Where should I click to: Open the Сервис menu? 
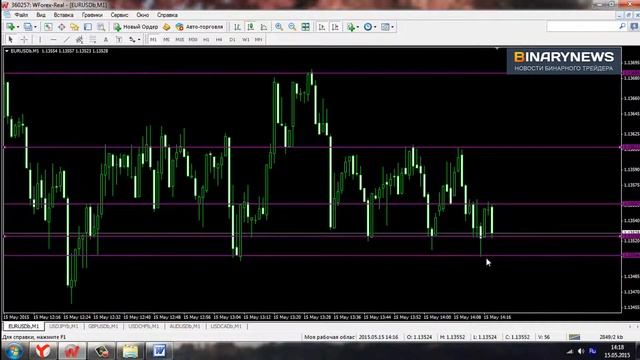[x=120, y=15]
